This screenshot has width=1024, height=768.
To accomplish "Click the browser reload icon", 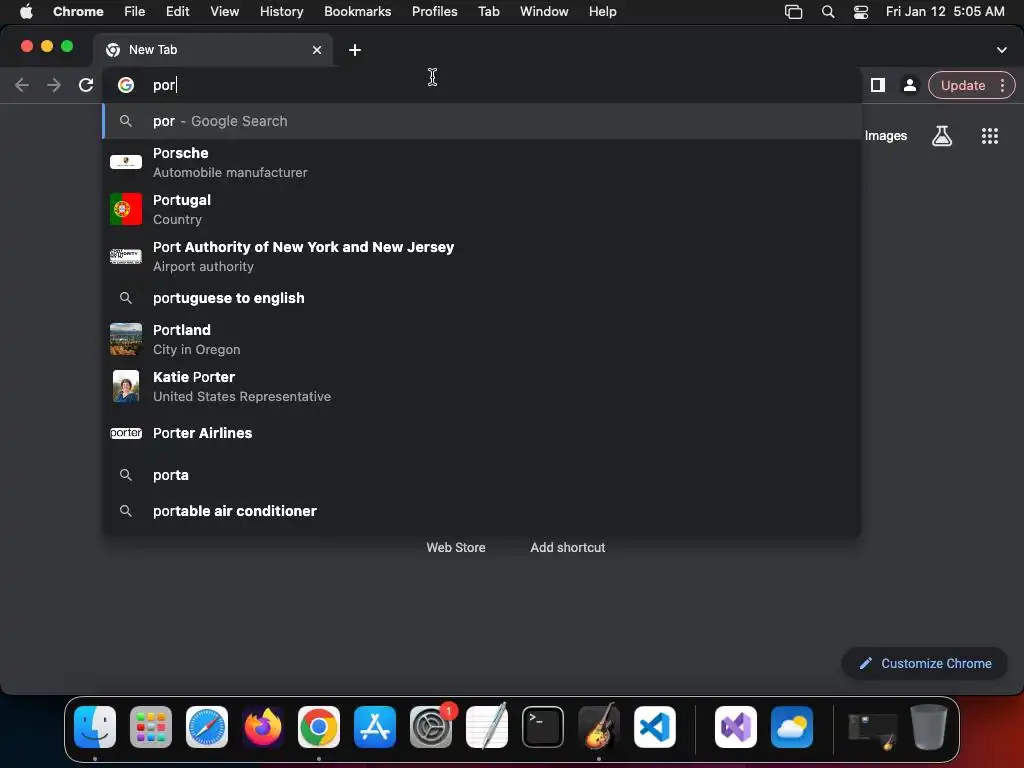I will (x=86, y=85).
